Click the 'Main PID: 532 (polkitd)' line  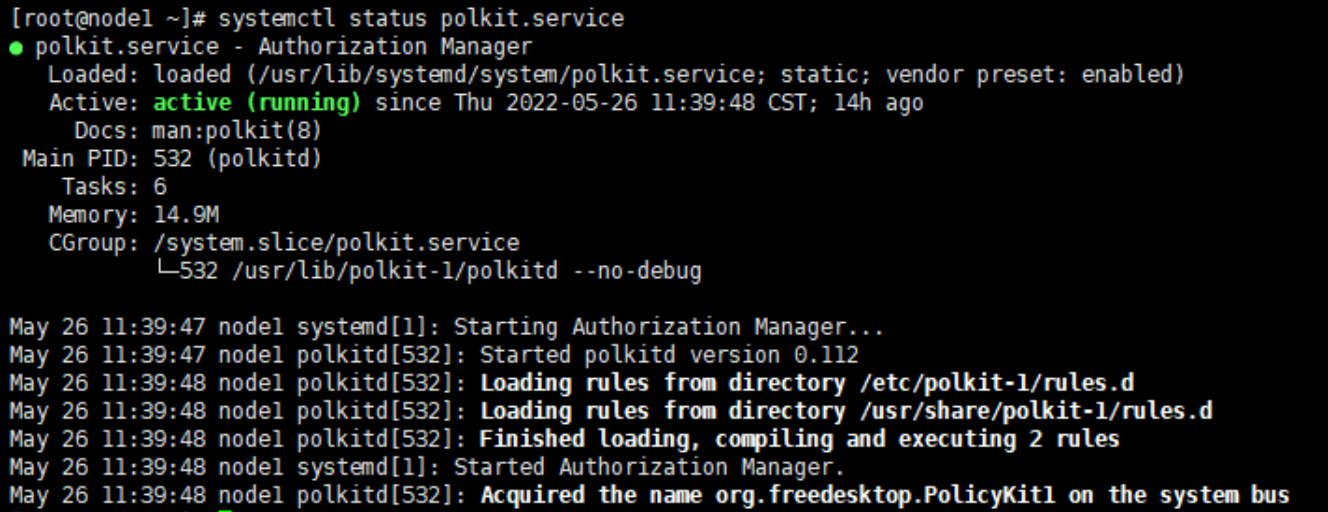point(172,158)
